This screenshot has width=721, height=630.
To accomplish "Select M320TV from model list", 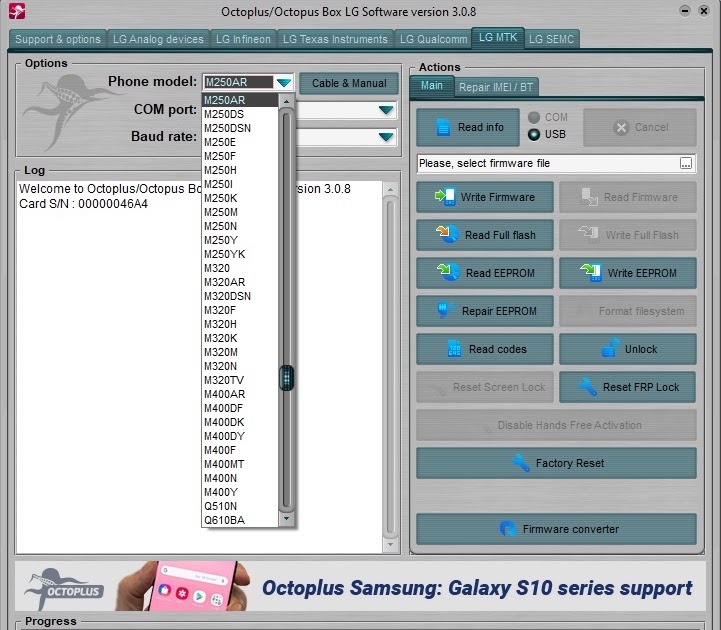I will click(x=240, y=380).
